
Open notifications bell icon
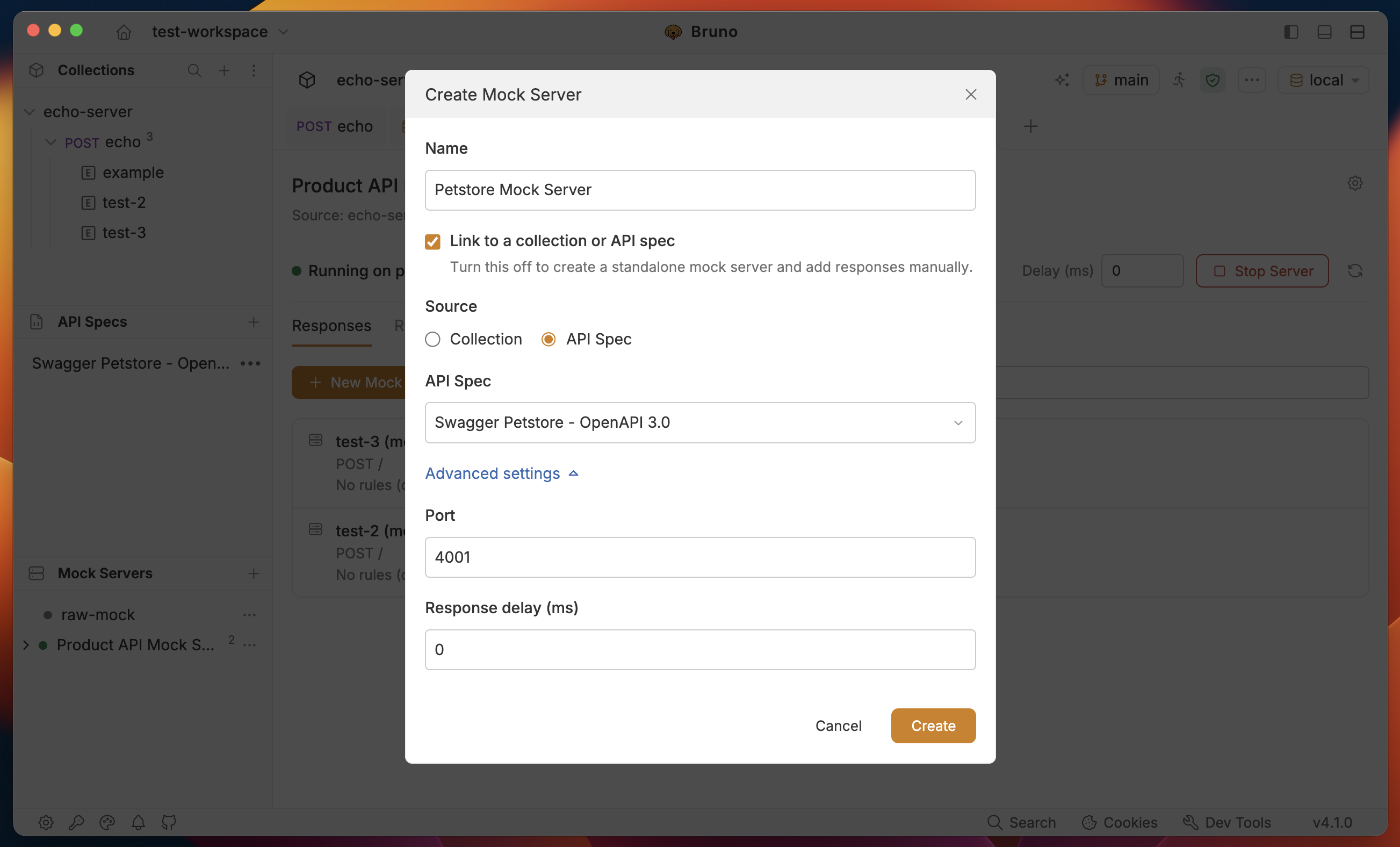(138, 822)
